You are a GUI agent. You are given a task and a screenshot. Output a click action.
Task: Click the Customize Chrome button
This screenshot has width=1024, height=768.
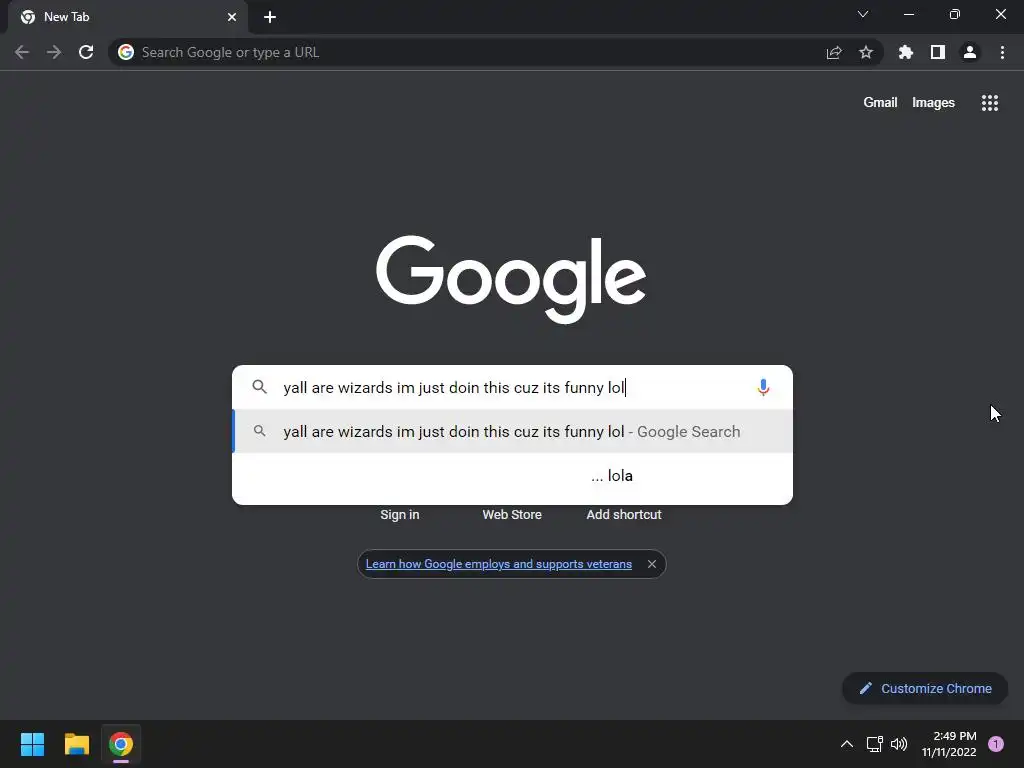click(925, 688)
